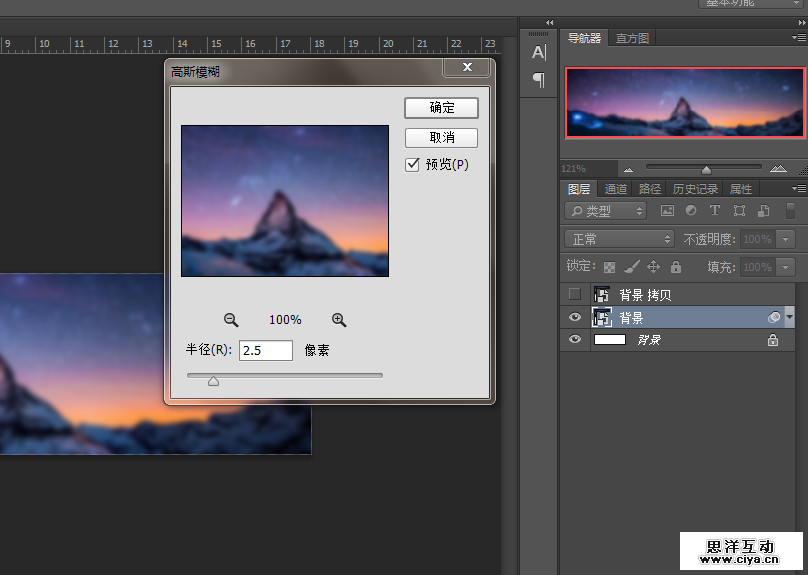Open the Character panel icon

[538, 53]
